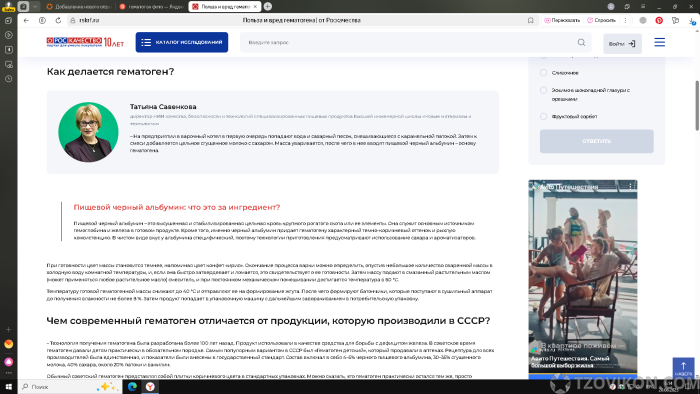Go back with the browser back arrow
Viewport: 700px width, 394px height.
(x=26, y=21)
